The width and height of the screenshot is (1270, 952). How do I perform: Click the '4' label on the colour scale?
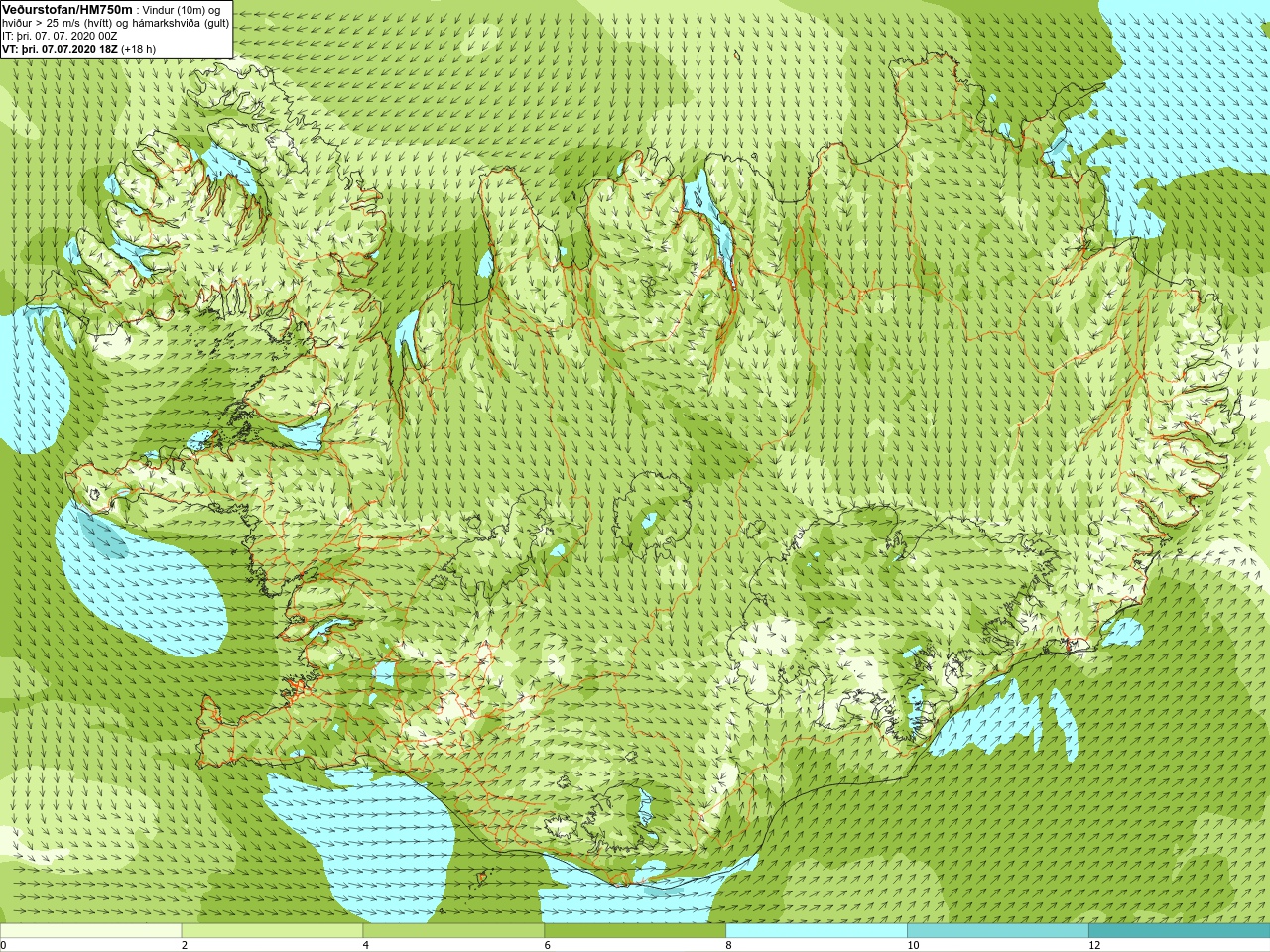coord(366,945)
